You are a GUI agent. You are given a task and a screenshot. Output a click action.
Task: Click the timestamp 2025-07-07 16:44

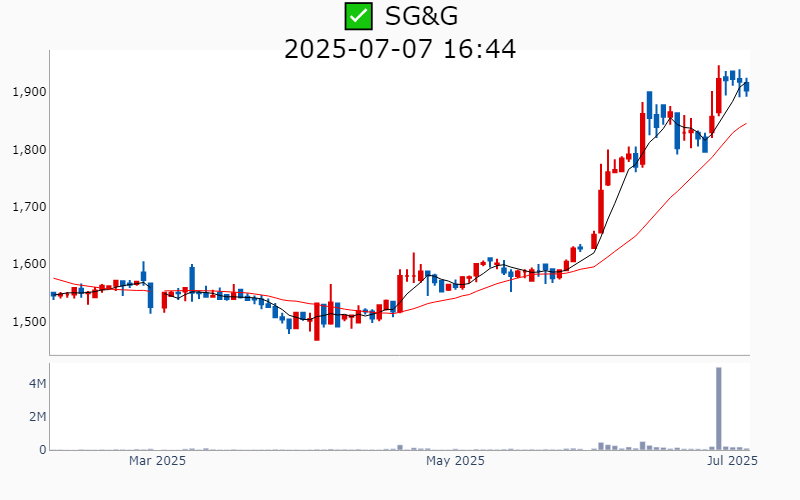coord(400,49)
